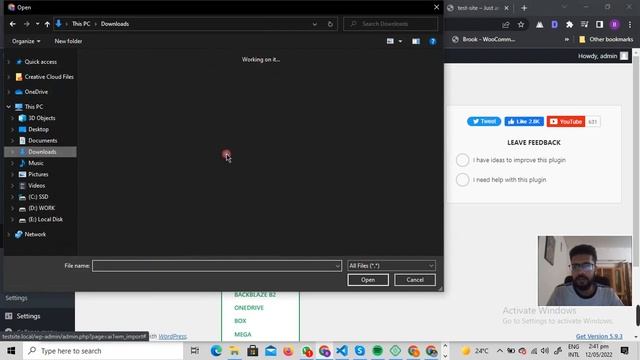640x360 pixels.
Task: Open Mail app from taskbar
Action: click(x=271, y=351)
